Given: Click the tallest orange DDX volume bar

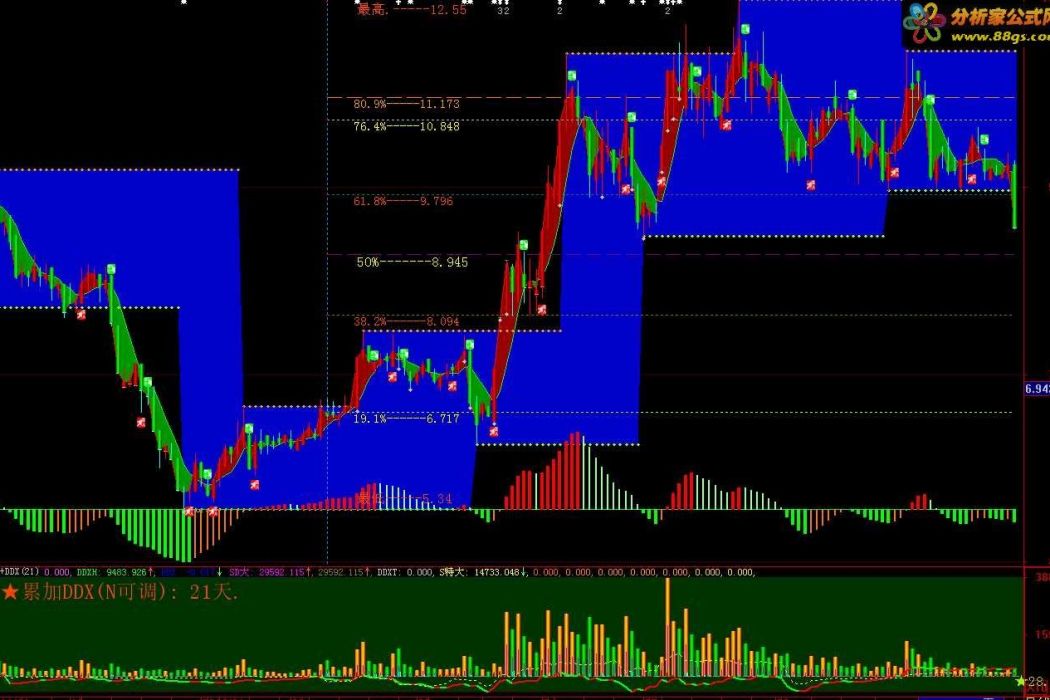Looking at the screenshot, I should pyautogui.click(x=668, y=626).
